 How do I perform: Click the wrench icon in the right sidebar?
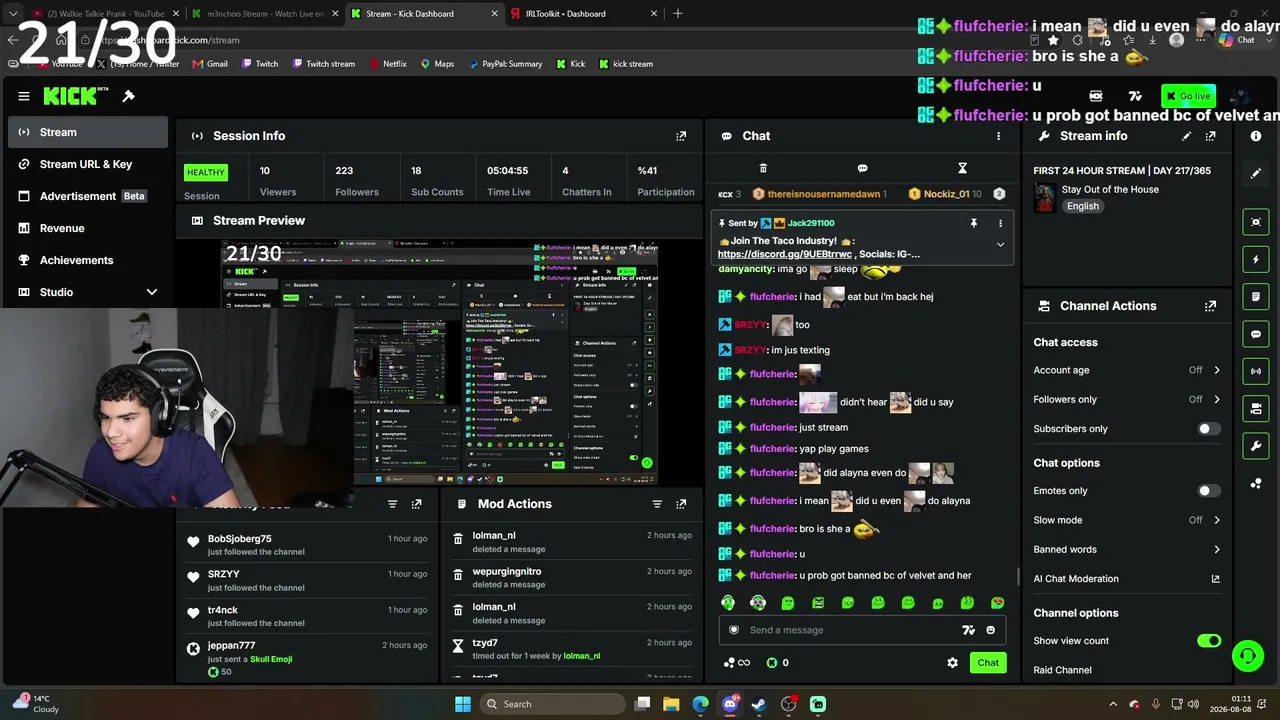click(1256, 445)
